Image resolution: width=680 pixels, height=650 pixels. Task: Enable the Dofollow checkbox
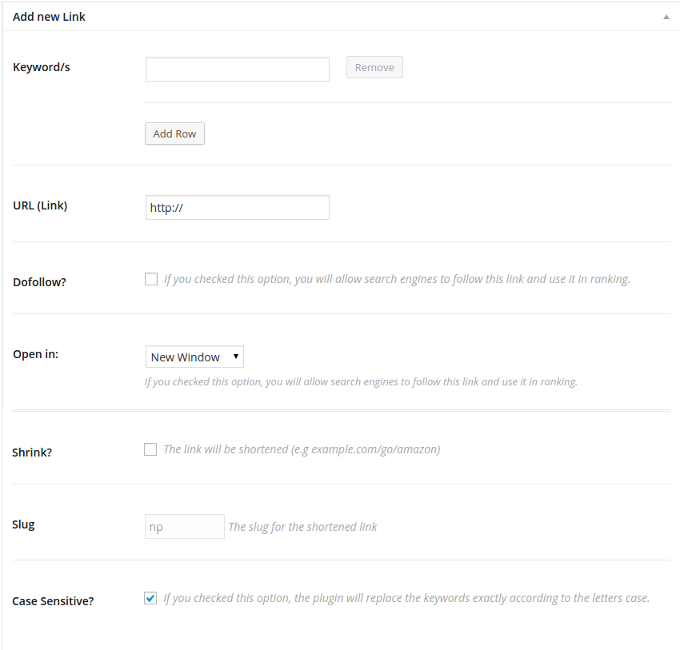[151, 279]
